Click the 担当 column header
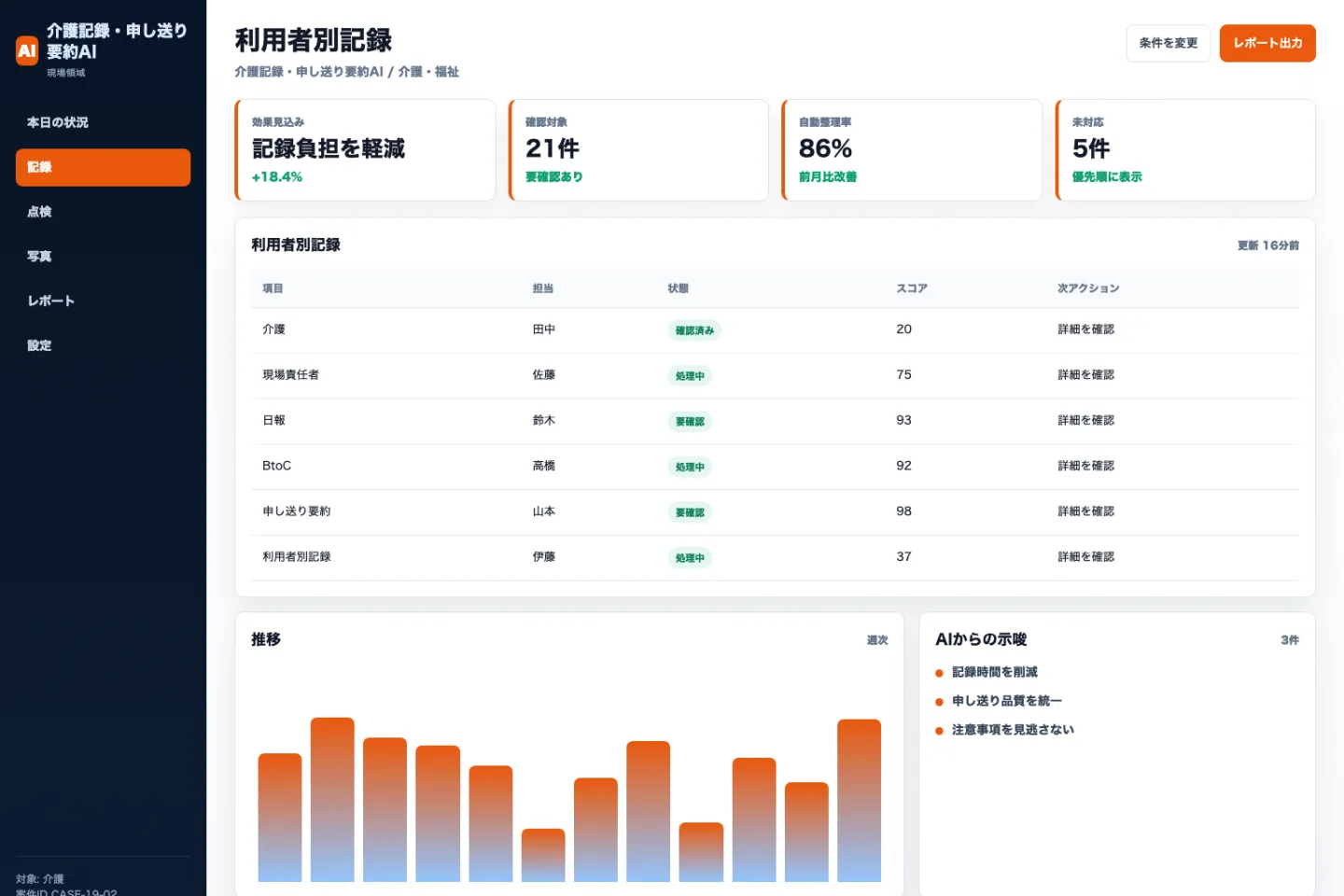Image resolution: width=1344 pixels, height=896 pixels. pos(543,288)
